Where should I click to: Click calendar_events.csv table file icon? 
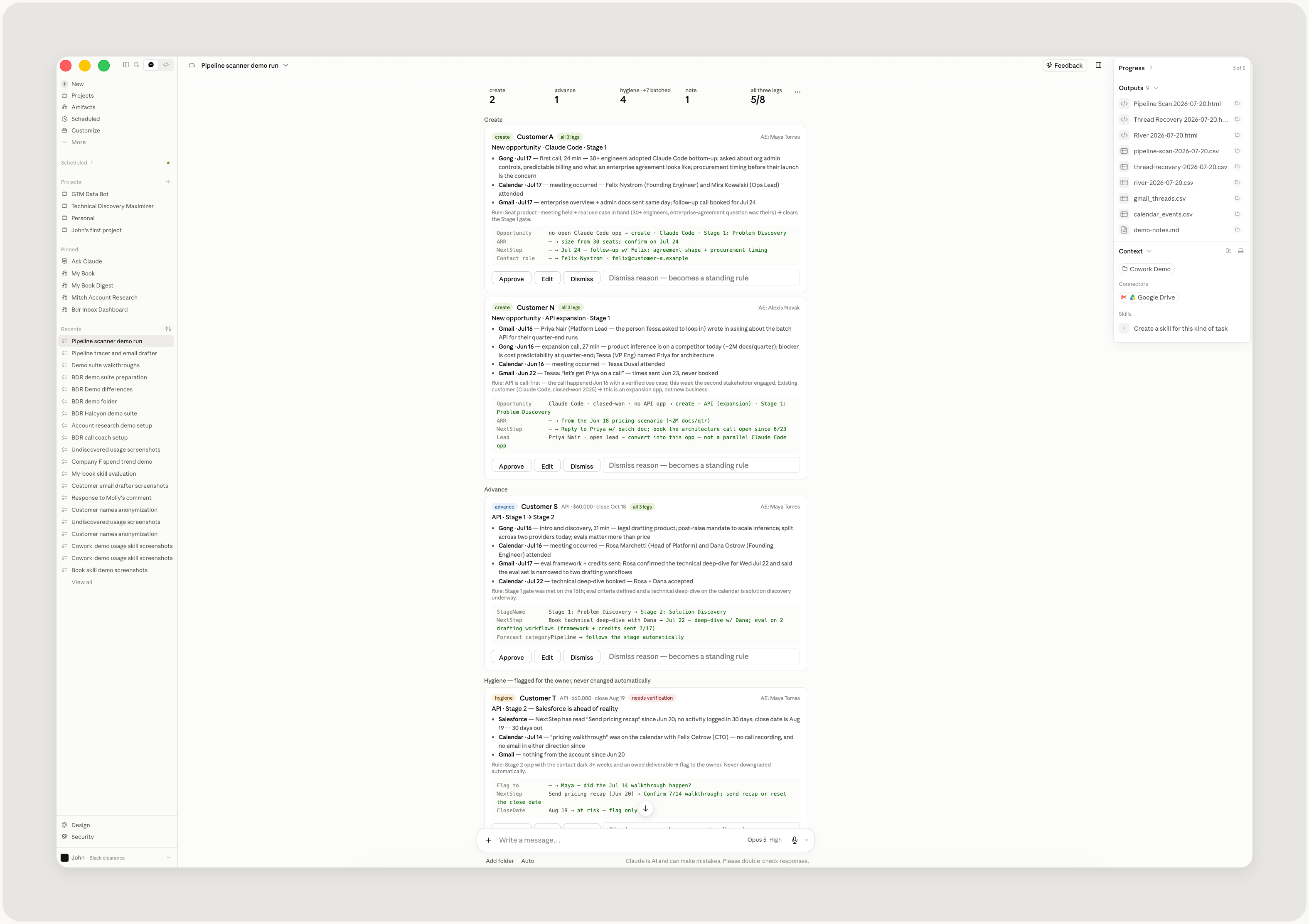pyautogui.click(x=1124, y=214)
